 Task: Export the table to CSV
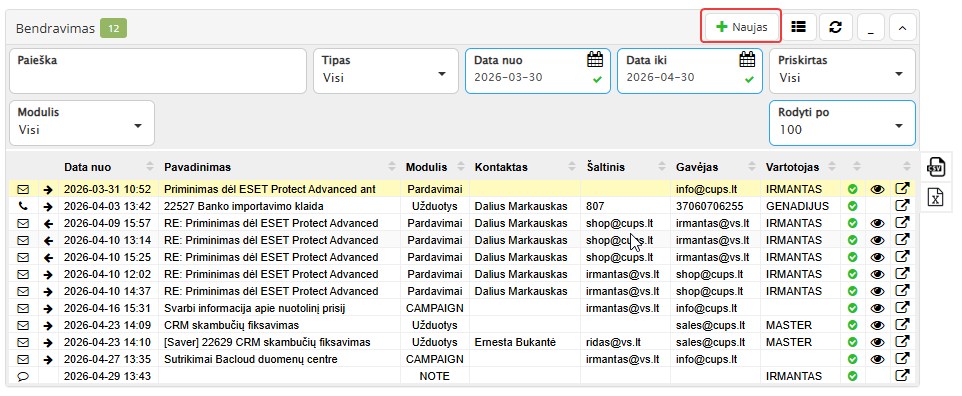pyautogui.click(x=935, y=166)
